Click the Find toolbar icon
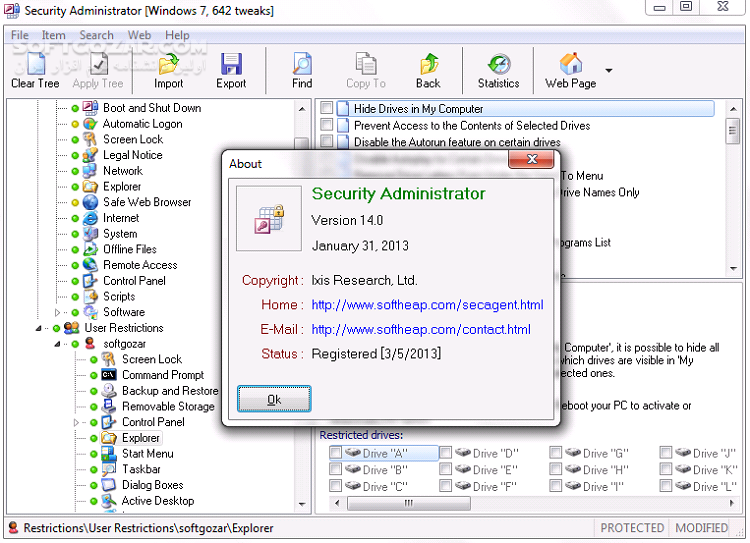The width and height of the screenshot is (750, 543). click(302, 64)
